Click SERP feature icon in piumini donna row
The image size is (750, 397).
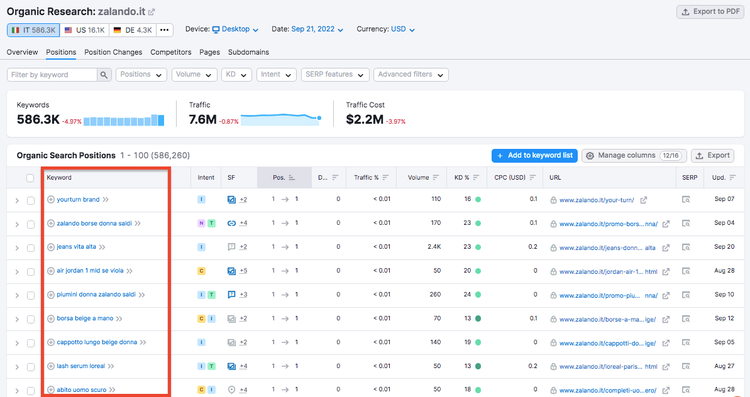coord(232,295)
